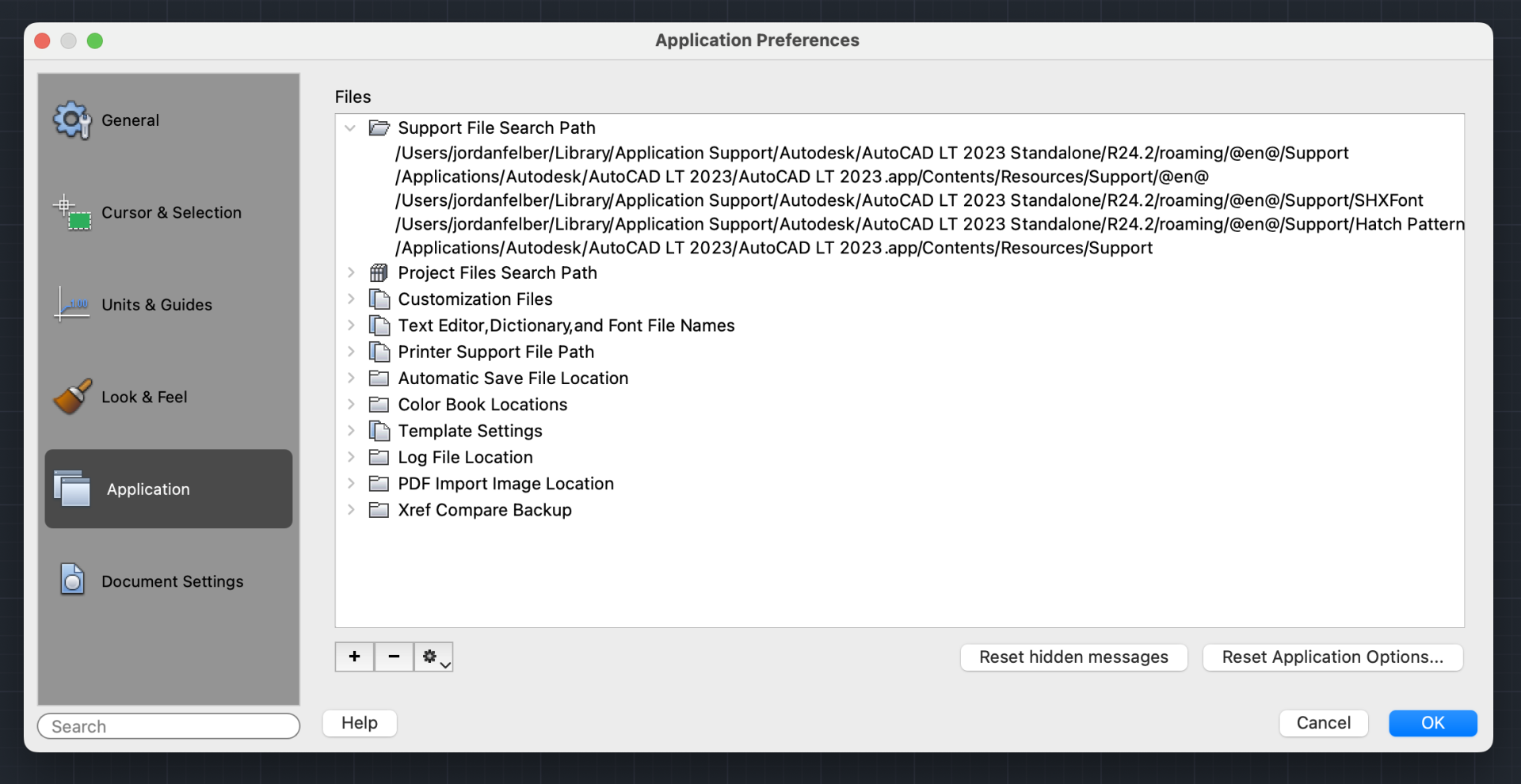This screenshot has height=784, width=1521.
Task: Expand the Printer Support File Path node
Action: (x=351, y=352)
